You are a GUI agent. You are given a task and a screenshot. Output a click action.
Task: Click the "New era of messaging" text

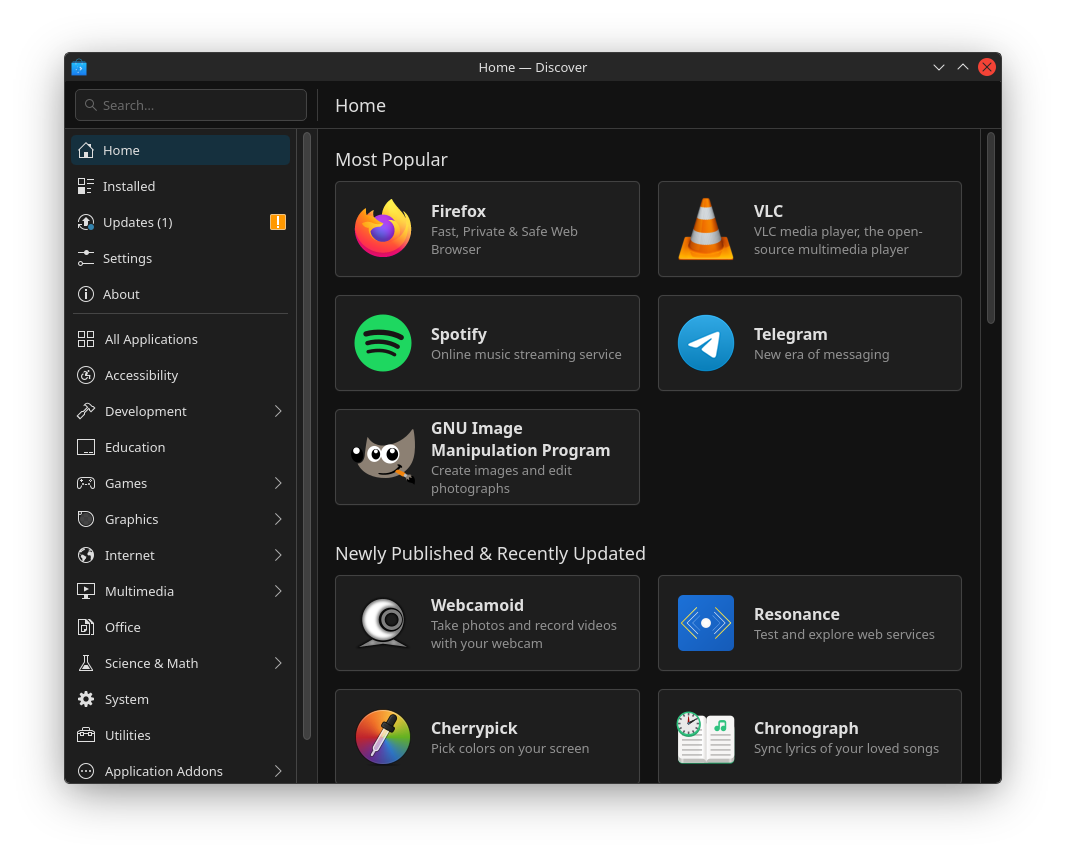click(821, 354)
